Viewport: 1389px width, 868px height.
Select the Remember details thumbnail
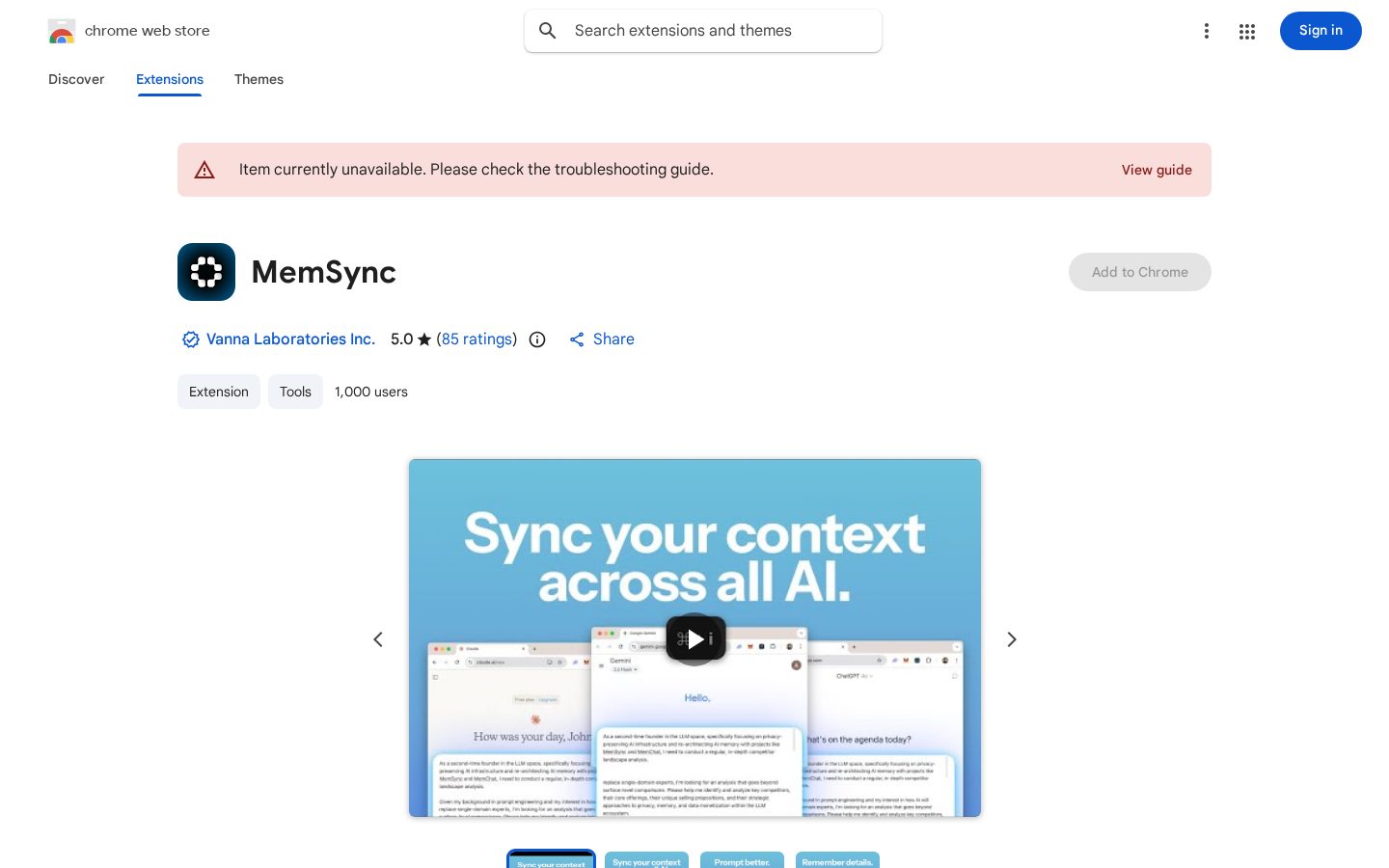pos(837,860)
